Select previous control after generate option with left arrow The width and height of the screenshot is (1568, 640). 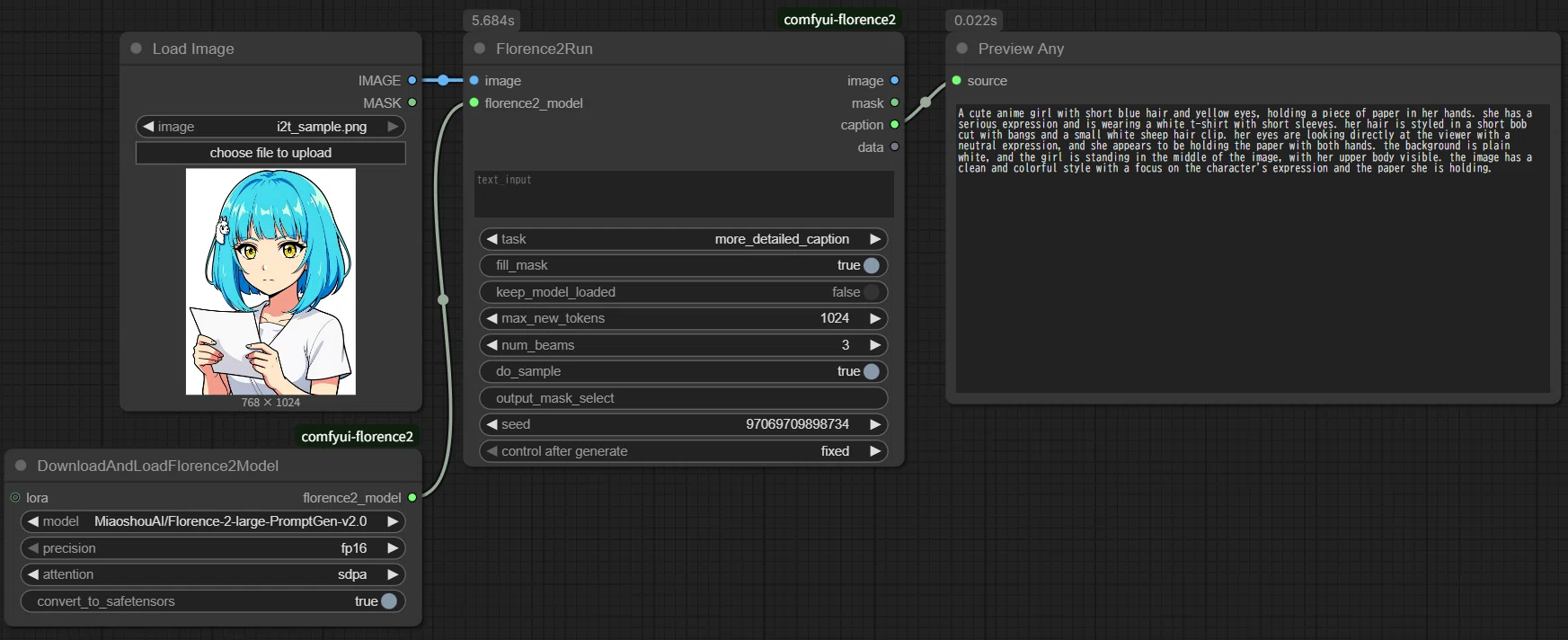[x=492, y=451]
